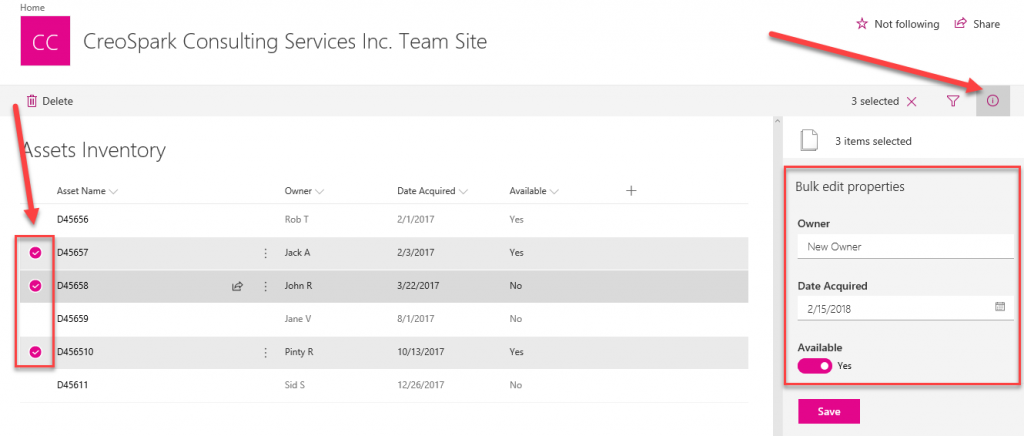
Task: Open the calendar picker for Date Acquired
Action: [1000, 307]
